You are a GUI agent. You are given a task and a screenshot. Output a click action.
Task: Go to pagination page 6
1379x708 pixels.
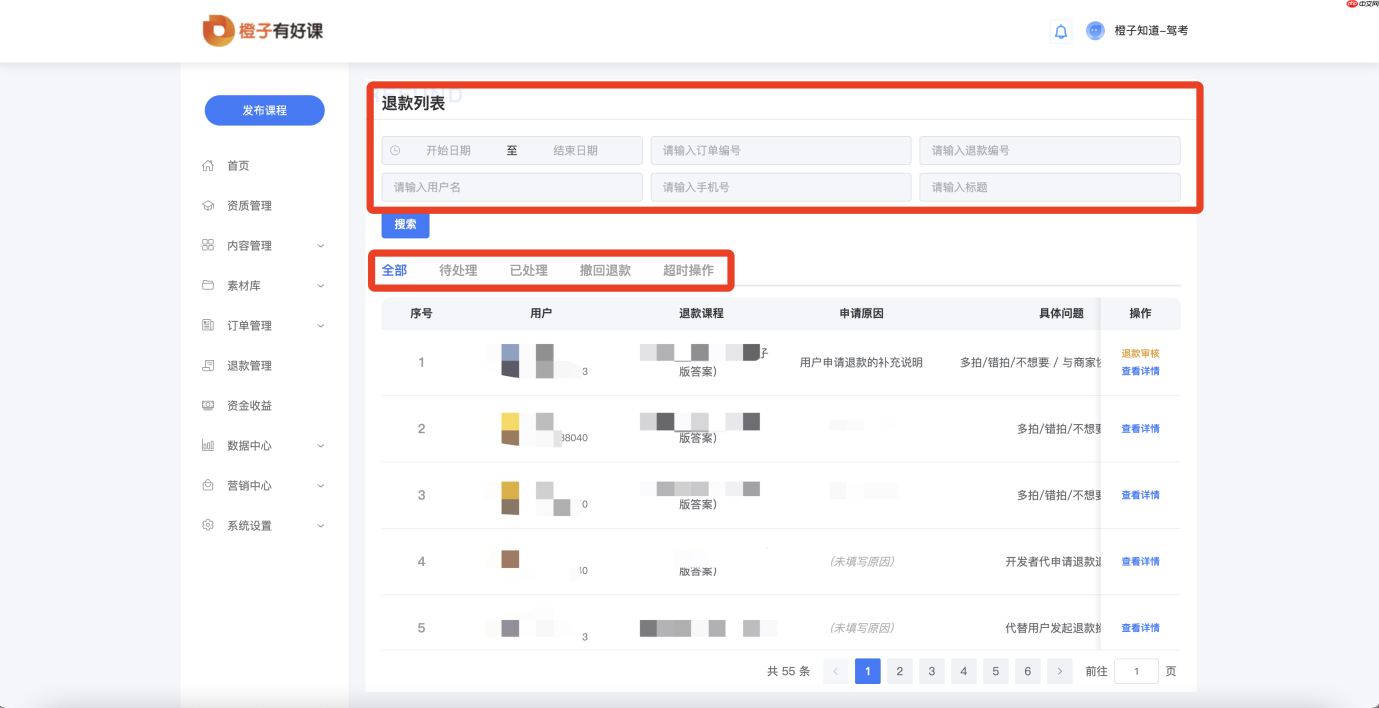click(1028, 671)
